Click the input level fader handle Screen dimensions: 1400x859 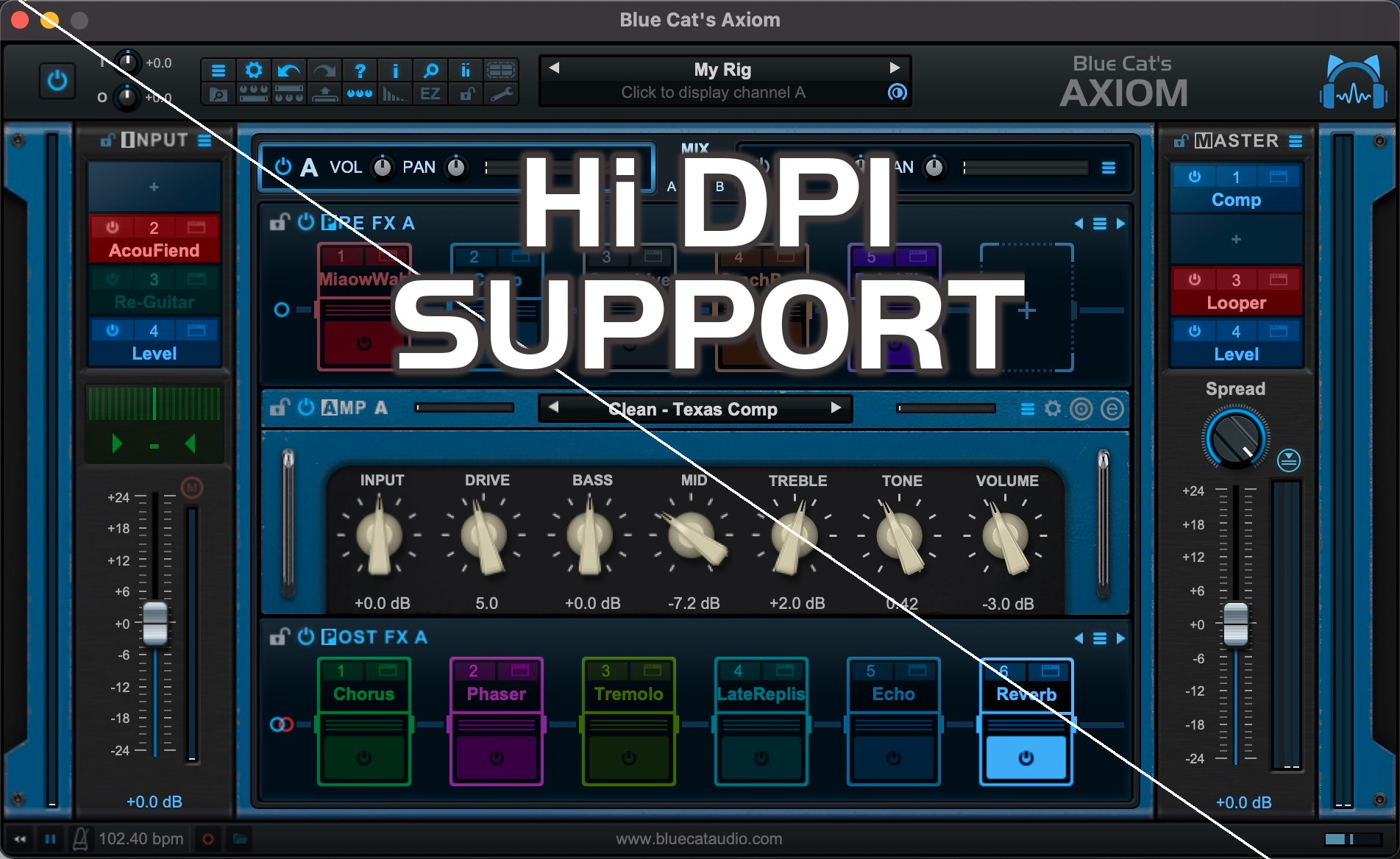click(154, 623)
